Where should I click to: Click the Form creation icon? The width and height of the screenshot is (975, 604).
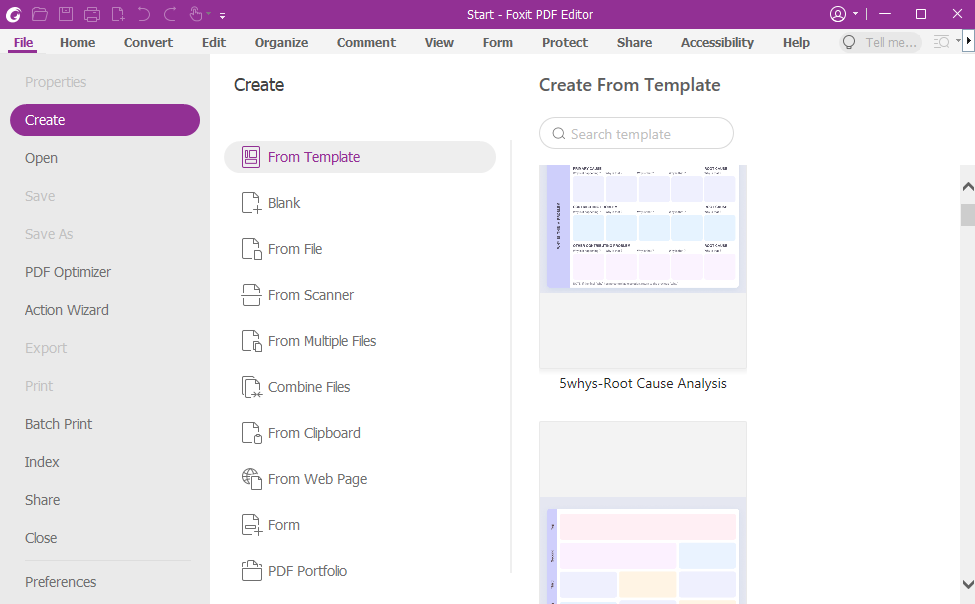251,525
